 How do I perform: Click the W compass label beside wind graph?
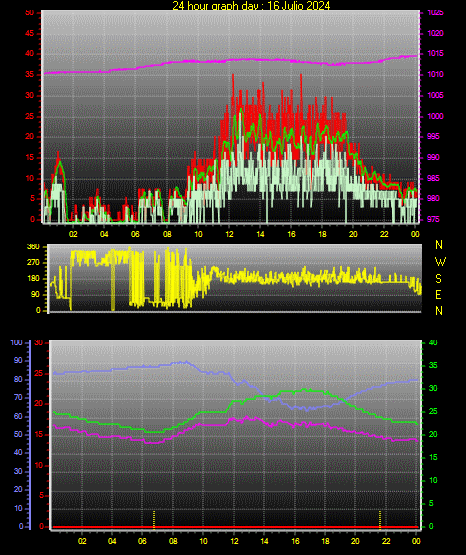point(440,262)
